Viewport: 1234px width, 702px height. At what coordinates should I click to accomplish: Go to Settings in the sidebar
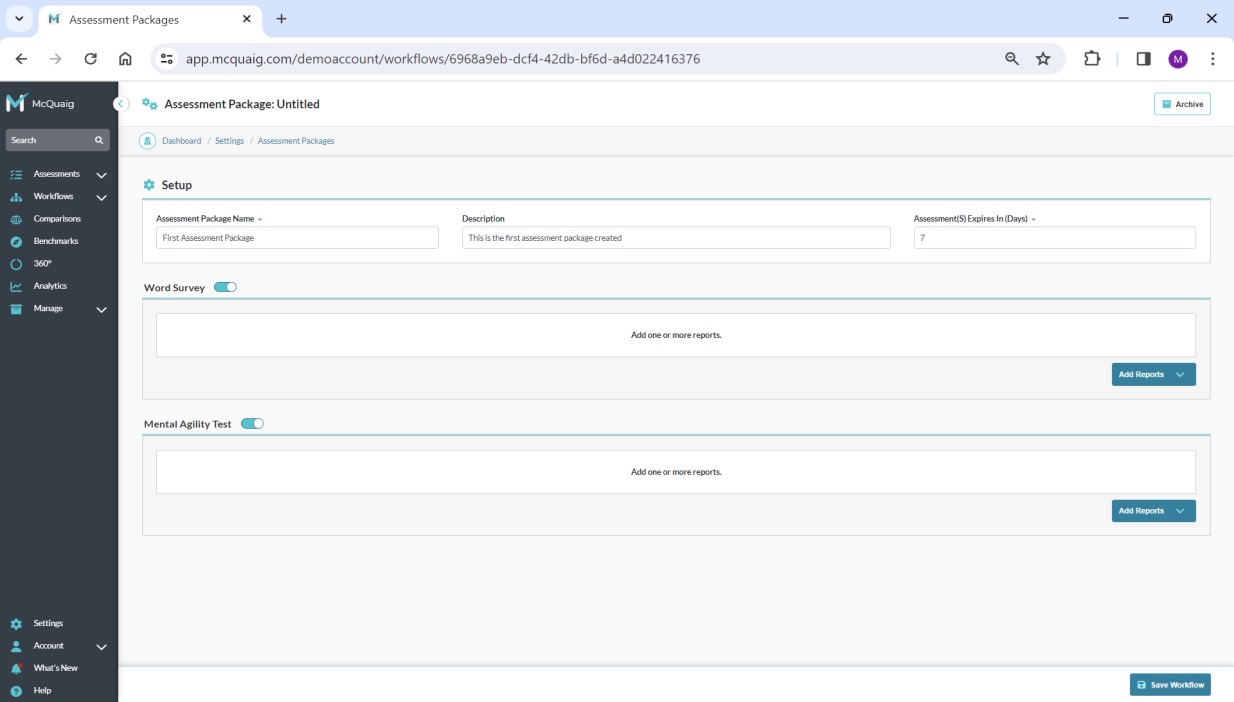(47, 623)
